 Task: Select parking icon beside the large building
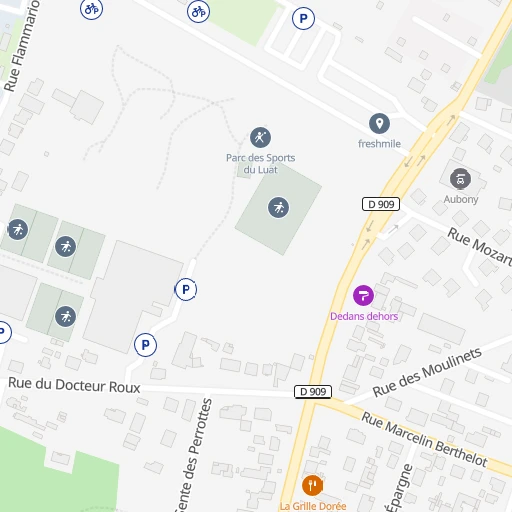[x=186, y=289]
